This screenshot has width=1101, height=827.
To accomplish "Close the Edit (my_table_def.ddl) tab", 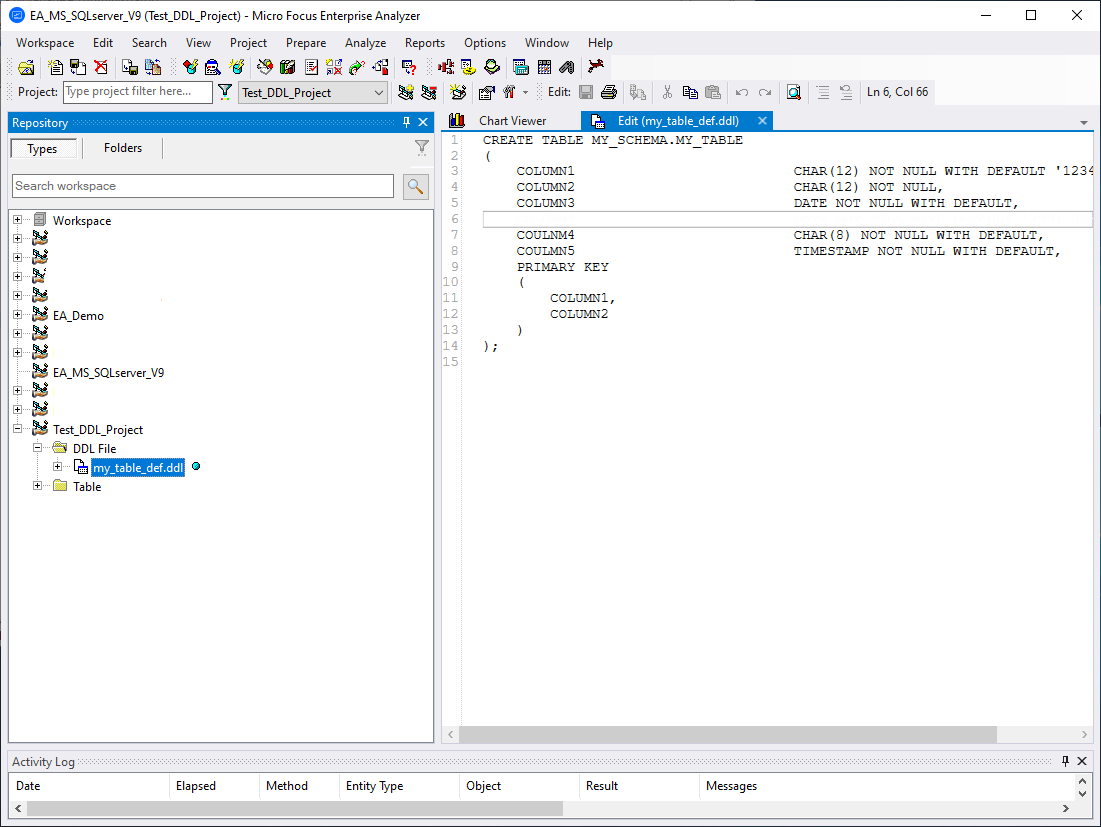I will pyautogui.click(x=762, y=121).
